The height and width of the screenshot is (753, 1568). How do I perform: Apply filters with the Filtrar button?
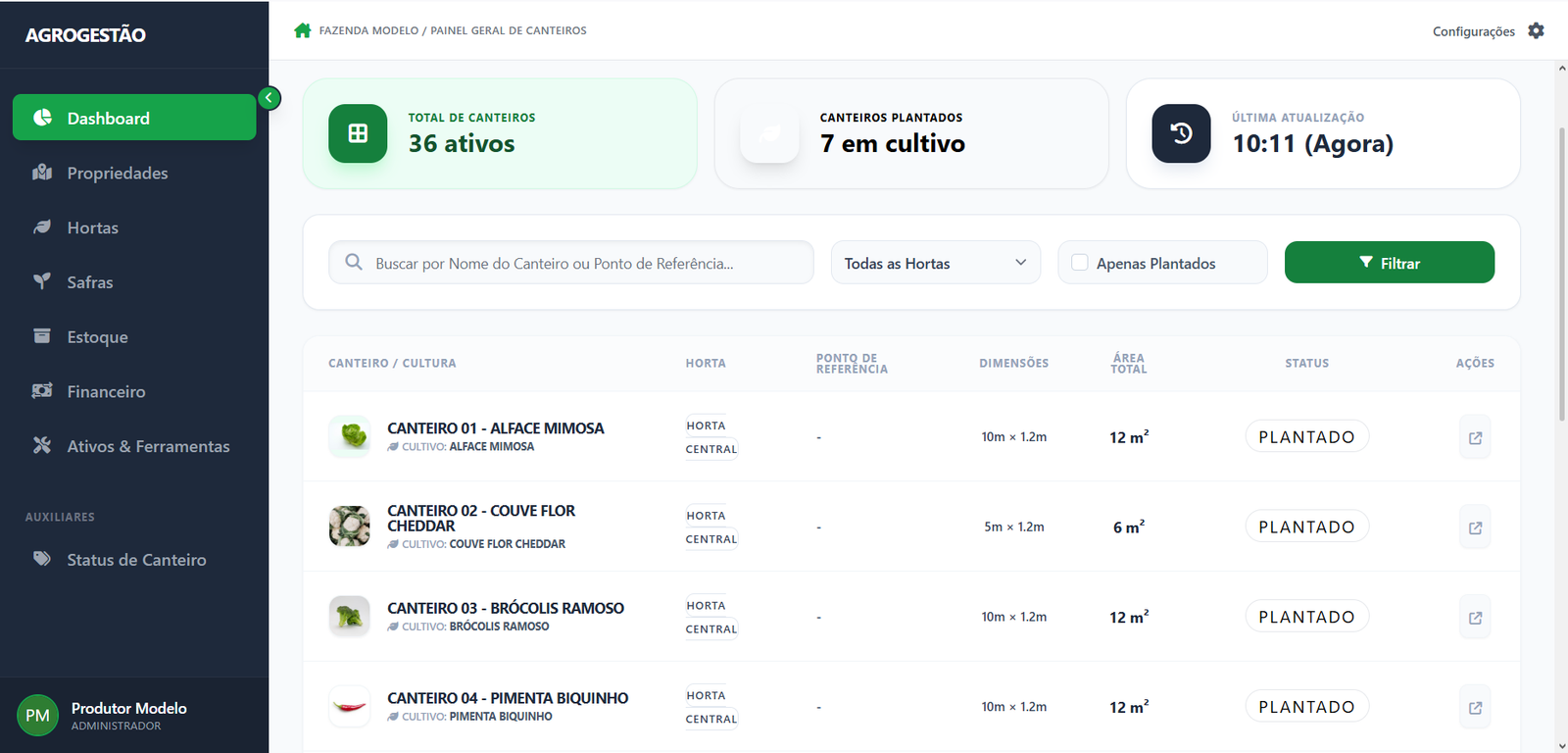point(1390,263)
